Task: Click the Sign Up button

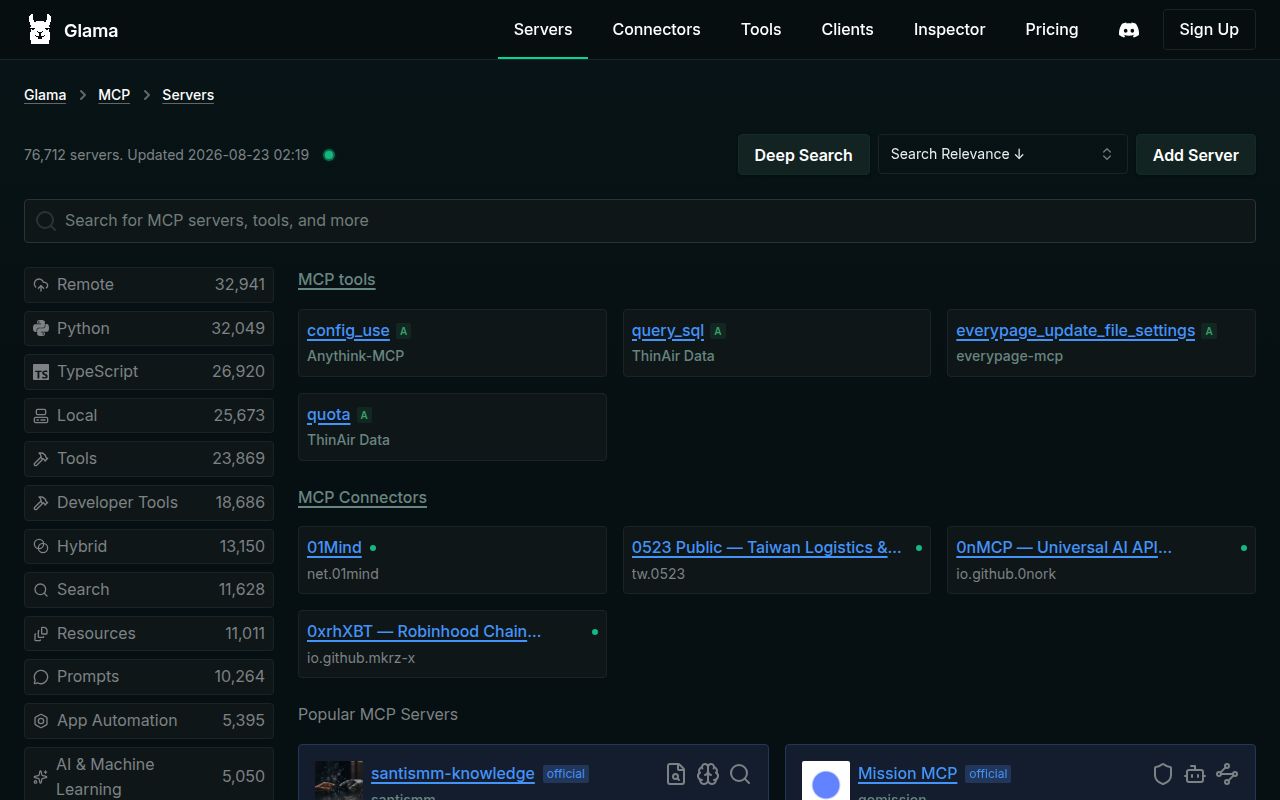Action: point(1209,30)
